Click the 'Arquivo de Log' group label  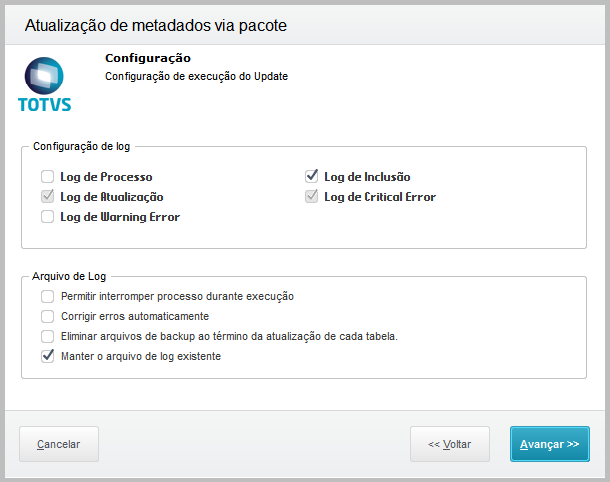click(x=70, y=275)
